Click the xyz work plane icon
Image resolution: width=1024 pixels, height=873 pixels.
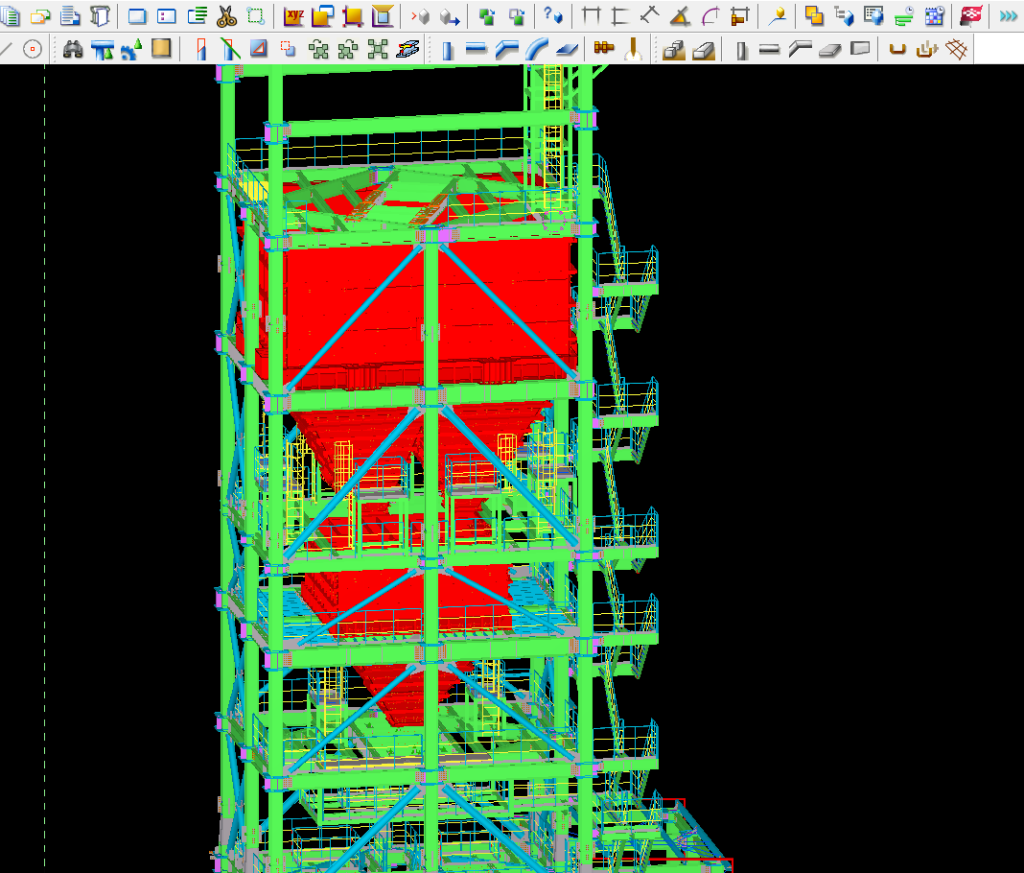294,16
